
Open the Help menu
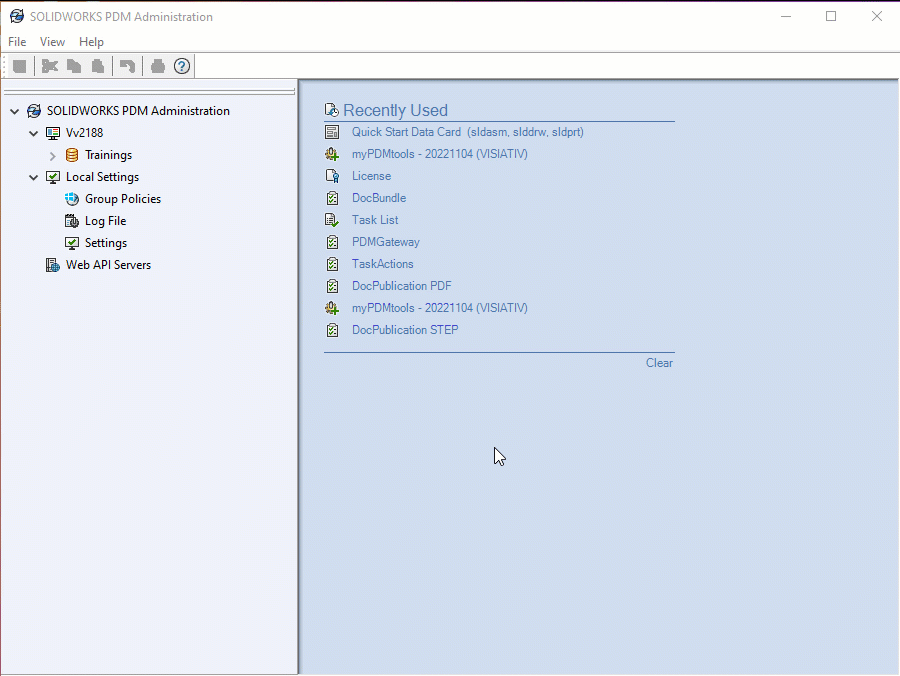(x=91, y=42)
